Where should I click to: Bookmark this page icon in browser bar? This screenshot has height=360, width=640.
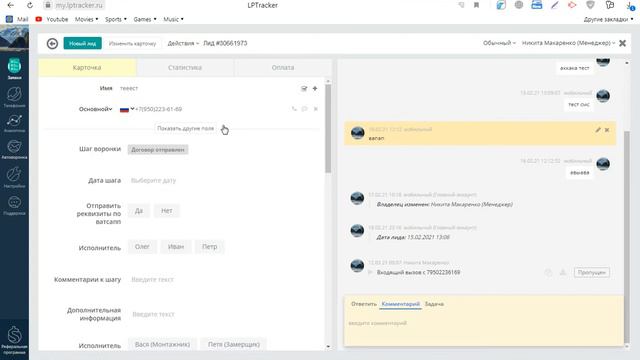(476, 5)
